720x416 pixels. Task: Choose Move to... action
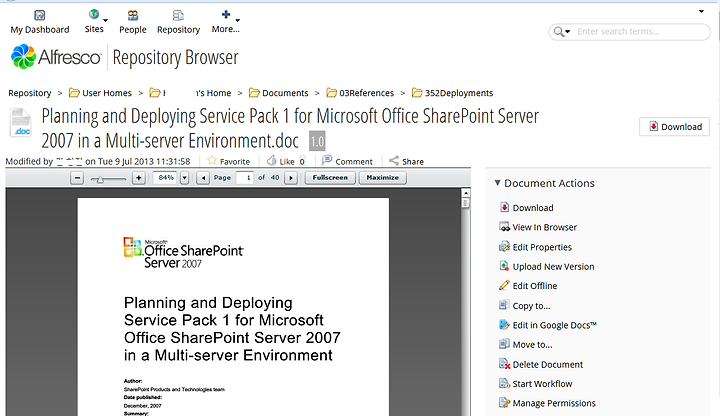point(526,344)
